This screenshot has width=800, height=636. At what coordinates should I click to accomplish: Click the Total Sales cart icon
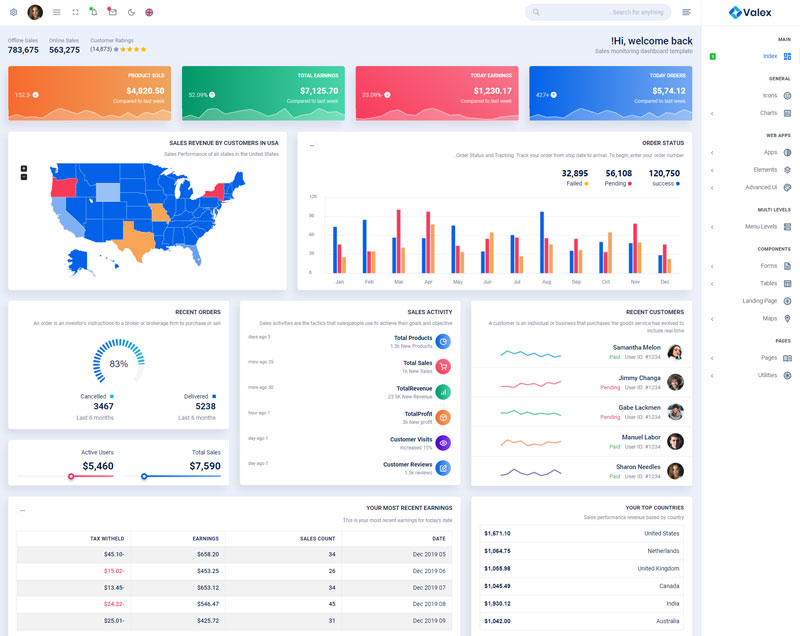point(442,366)
